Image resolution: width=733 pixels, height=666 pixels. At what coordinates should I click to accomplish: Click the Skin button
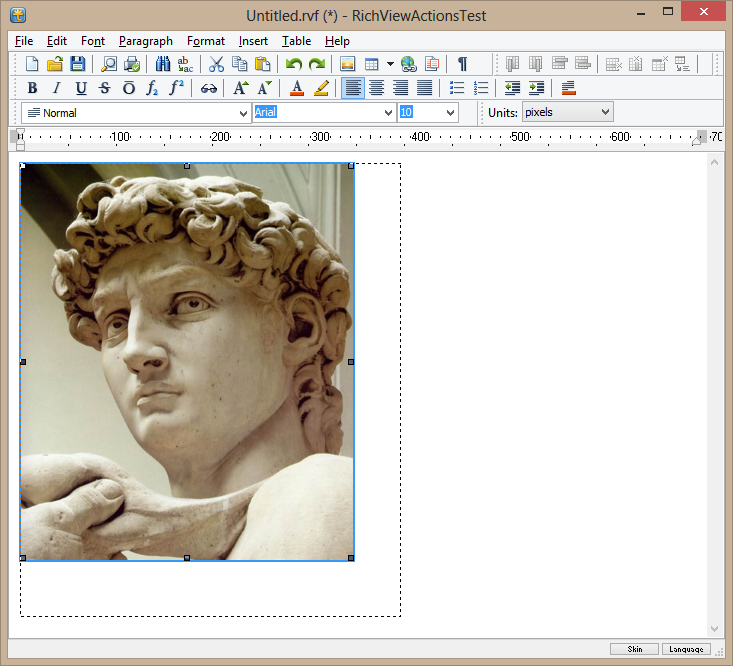[634, 649]
